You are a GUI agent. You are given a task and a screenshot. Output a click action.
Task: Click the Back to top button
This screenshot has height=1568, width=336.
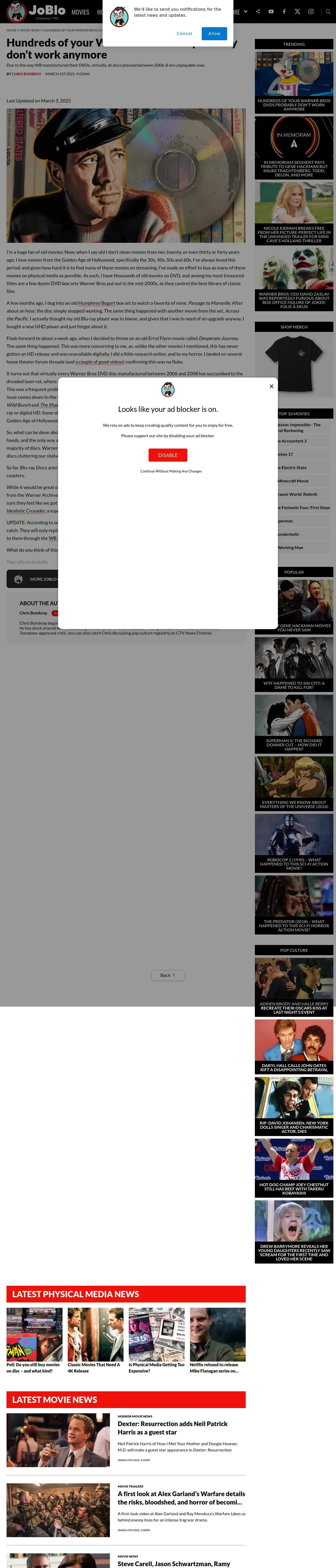coord(168,975)
